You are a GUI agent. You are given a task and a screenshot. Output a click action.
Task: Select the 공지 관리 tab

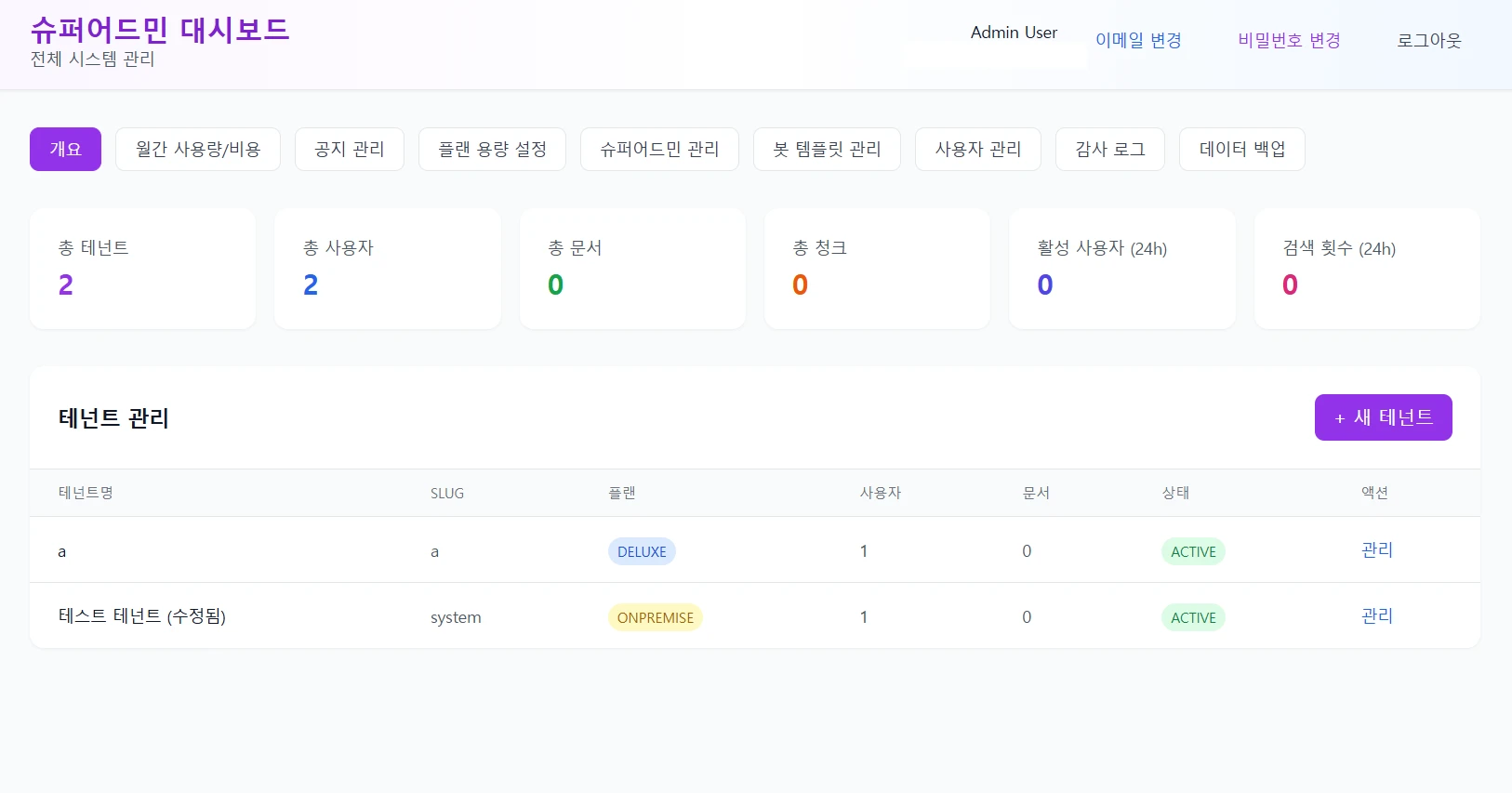[350, 149]
